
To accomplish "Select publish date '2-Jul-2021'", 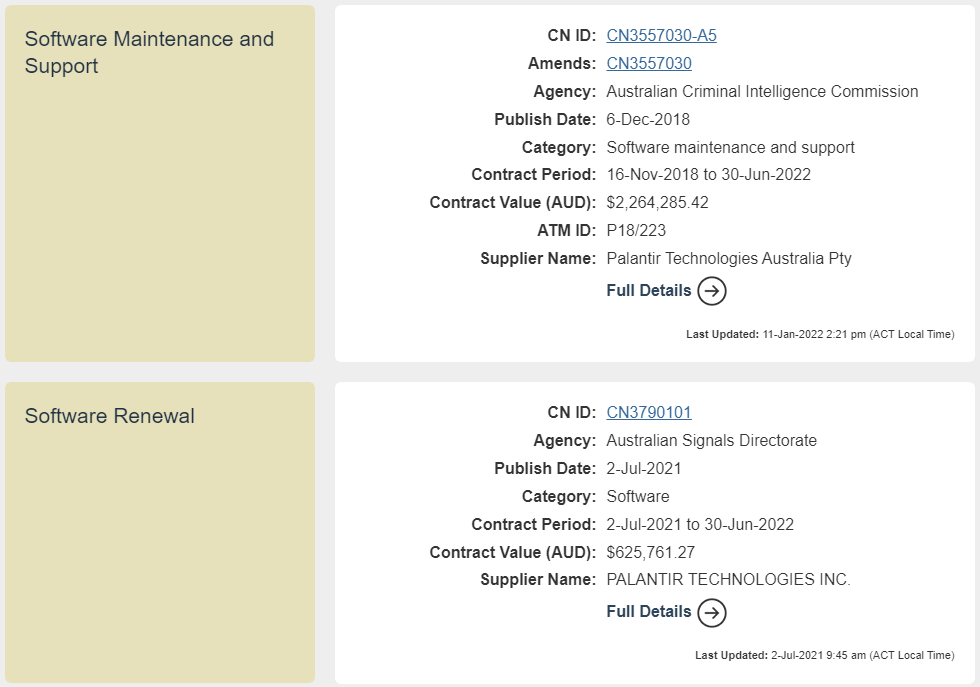I will pyautogui.click(x=644, y=469).
